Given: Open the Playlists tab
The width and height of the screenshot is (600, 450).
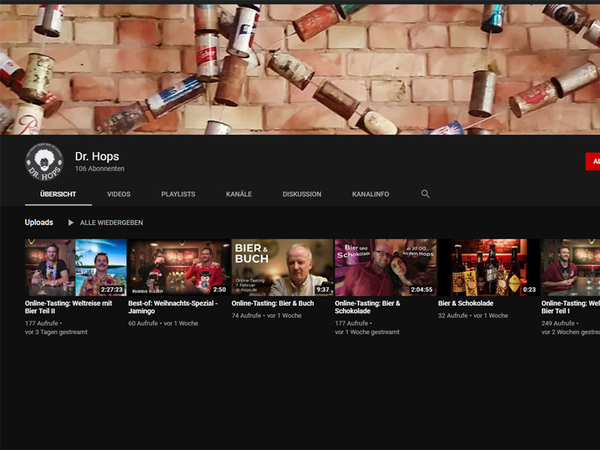Looking at the screenshot, I should click(178, 194).
